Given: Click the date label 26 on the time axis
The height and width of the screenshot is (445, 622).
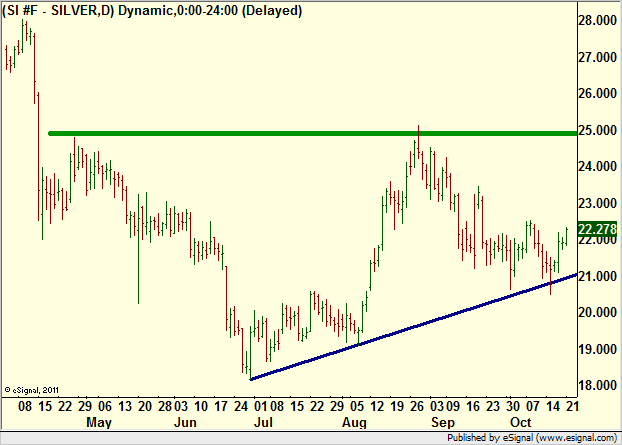Looking at the screenshot, I should pos(417,407).
